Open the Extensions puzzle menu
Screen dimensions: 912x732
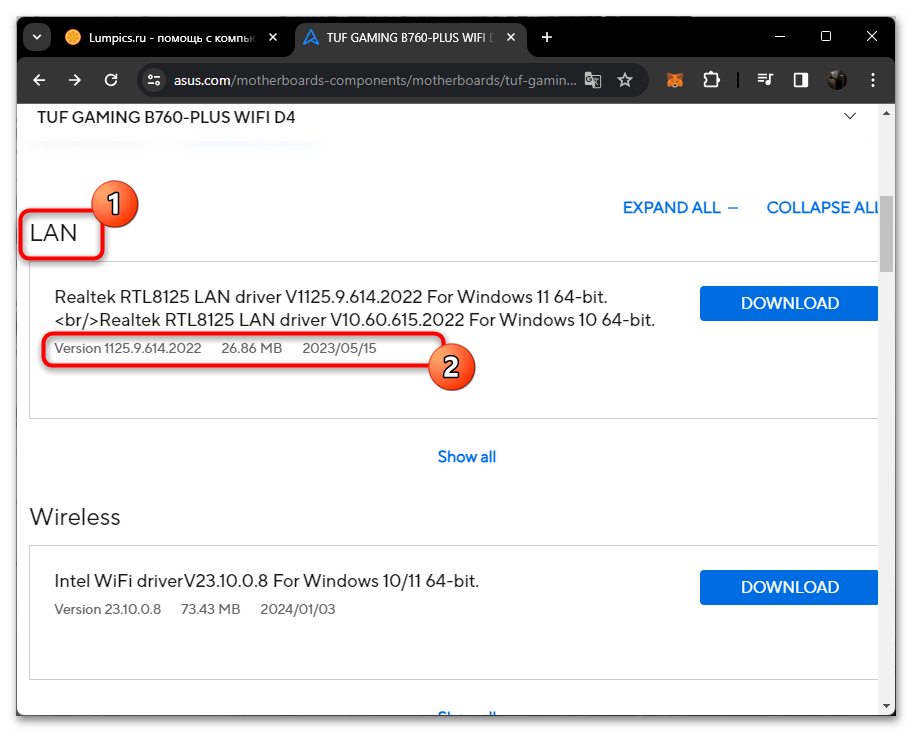[x=711, y=80]
